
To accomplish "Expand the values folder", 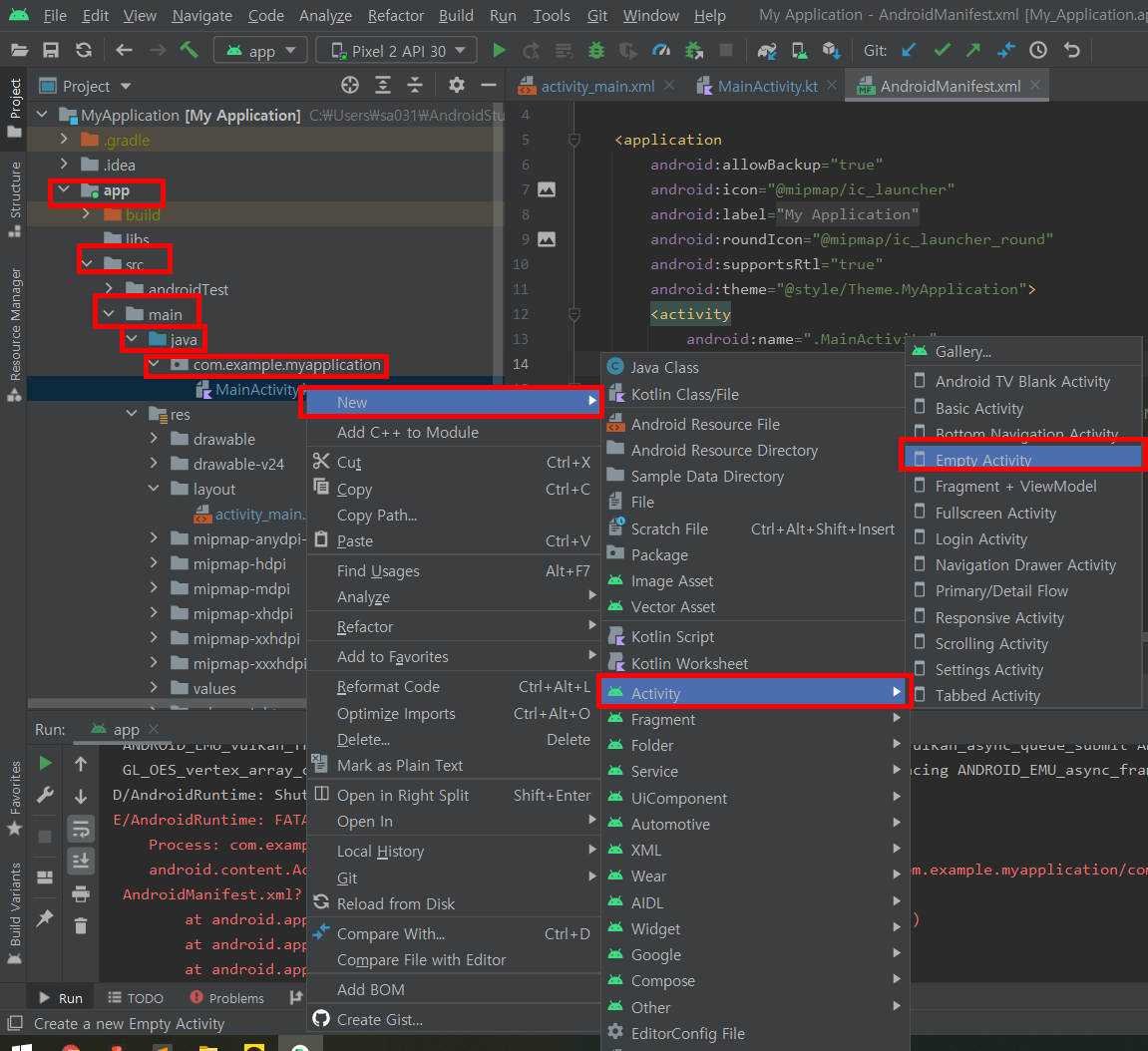I will pyautogui.click(x=154, y=687).
